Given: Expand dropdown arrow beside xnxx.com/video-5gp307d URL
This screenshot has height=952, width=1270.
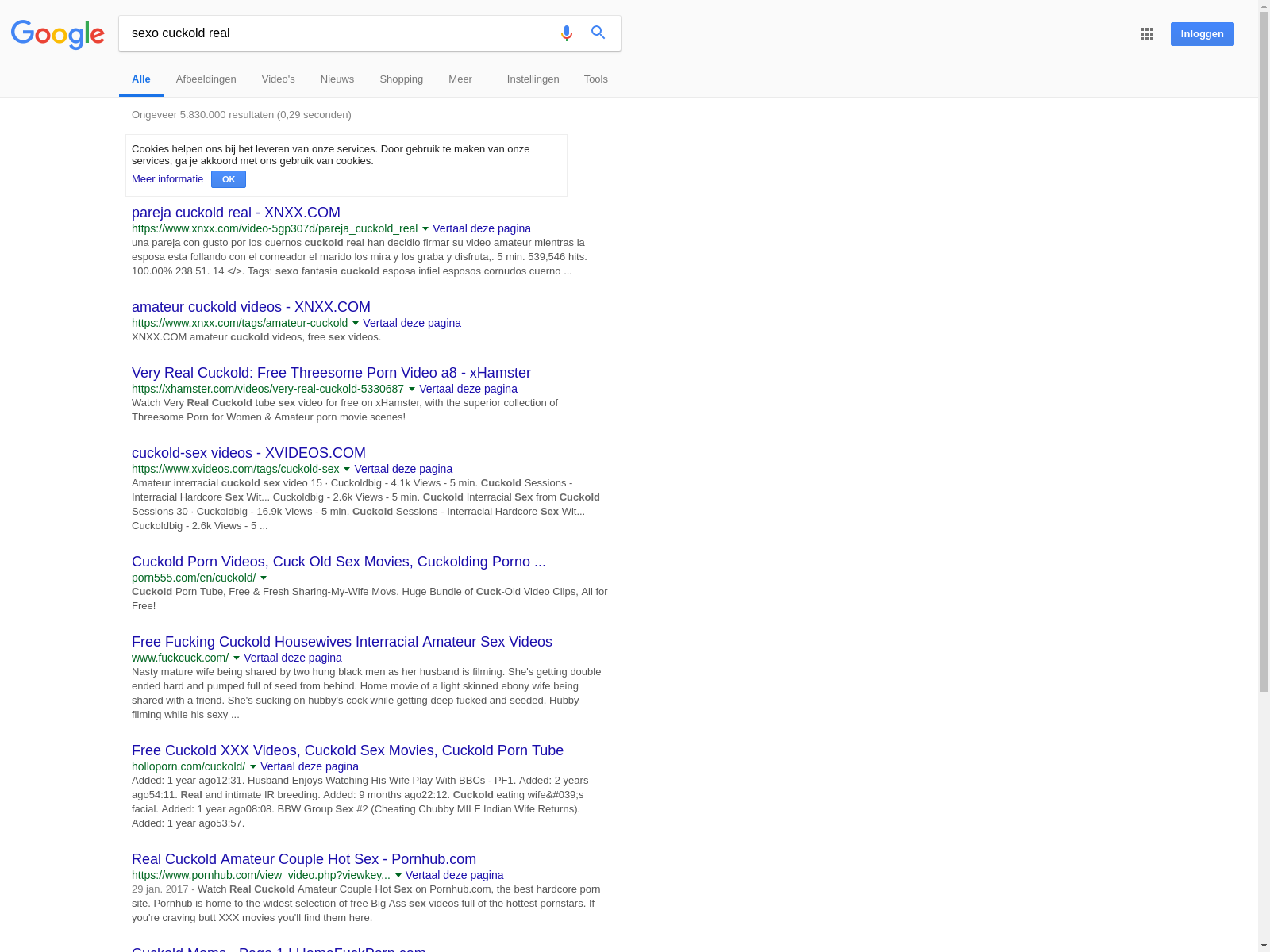Looking at the screenshot, I should 425,229.
